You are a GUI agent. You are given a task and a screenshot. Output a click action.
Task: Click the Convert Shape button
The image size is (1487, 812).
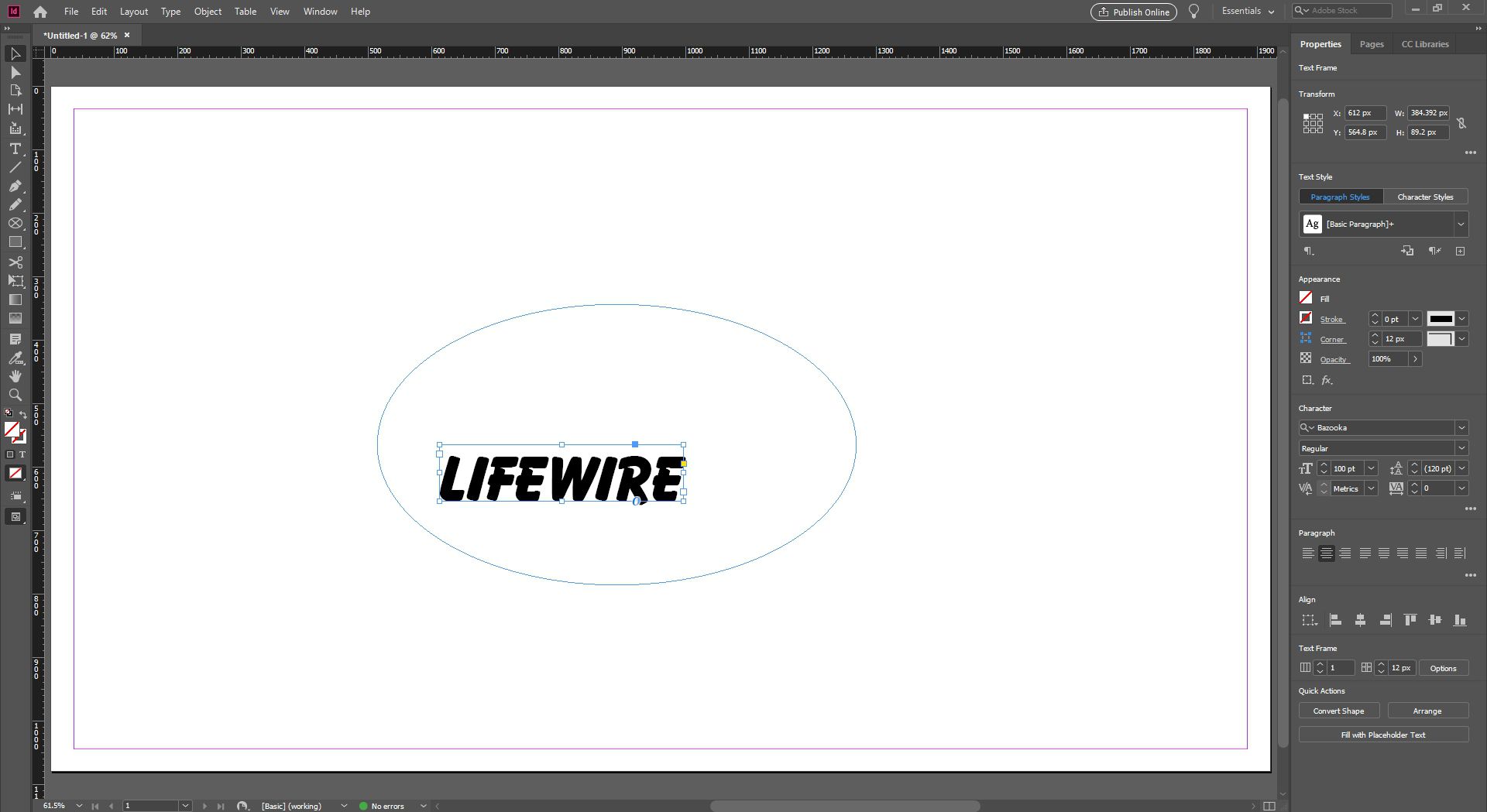coord(1338,711)
